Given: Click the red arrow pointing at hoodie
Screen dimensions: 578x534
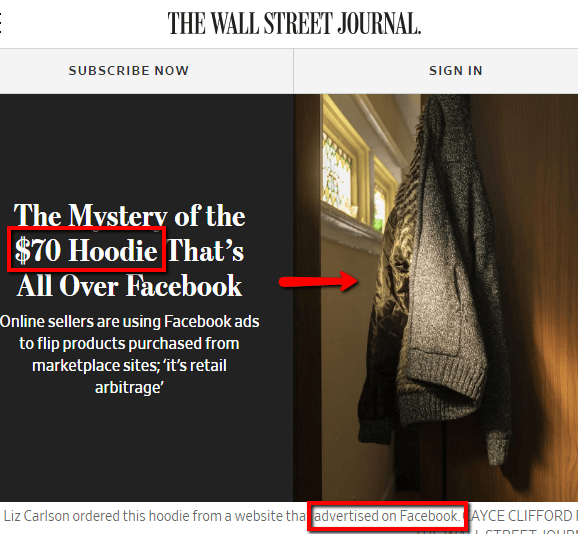Looking at the screenshot, I should coord(318,282).
